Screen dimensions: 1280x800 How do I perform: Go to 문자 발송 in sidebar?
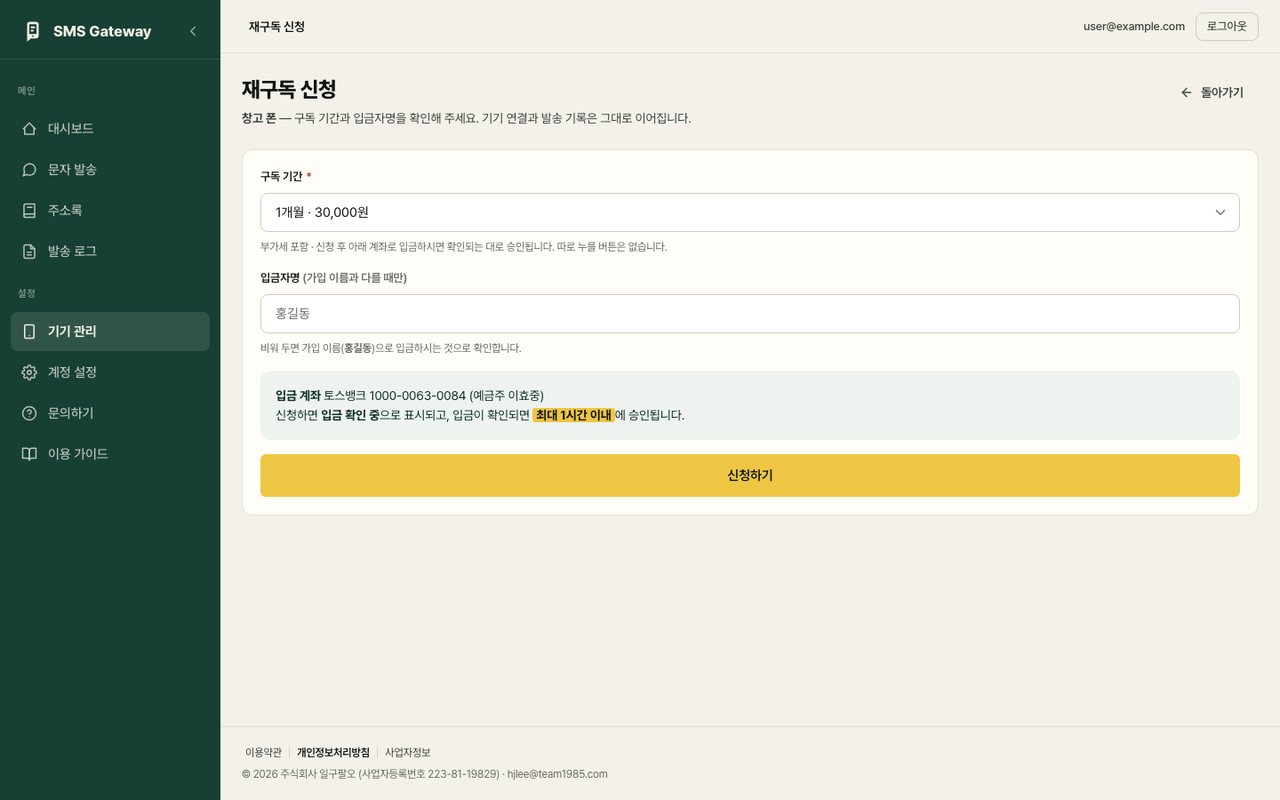[x=110, y=170]
